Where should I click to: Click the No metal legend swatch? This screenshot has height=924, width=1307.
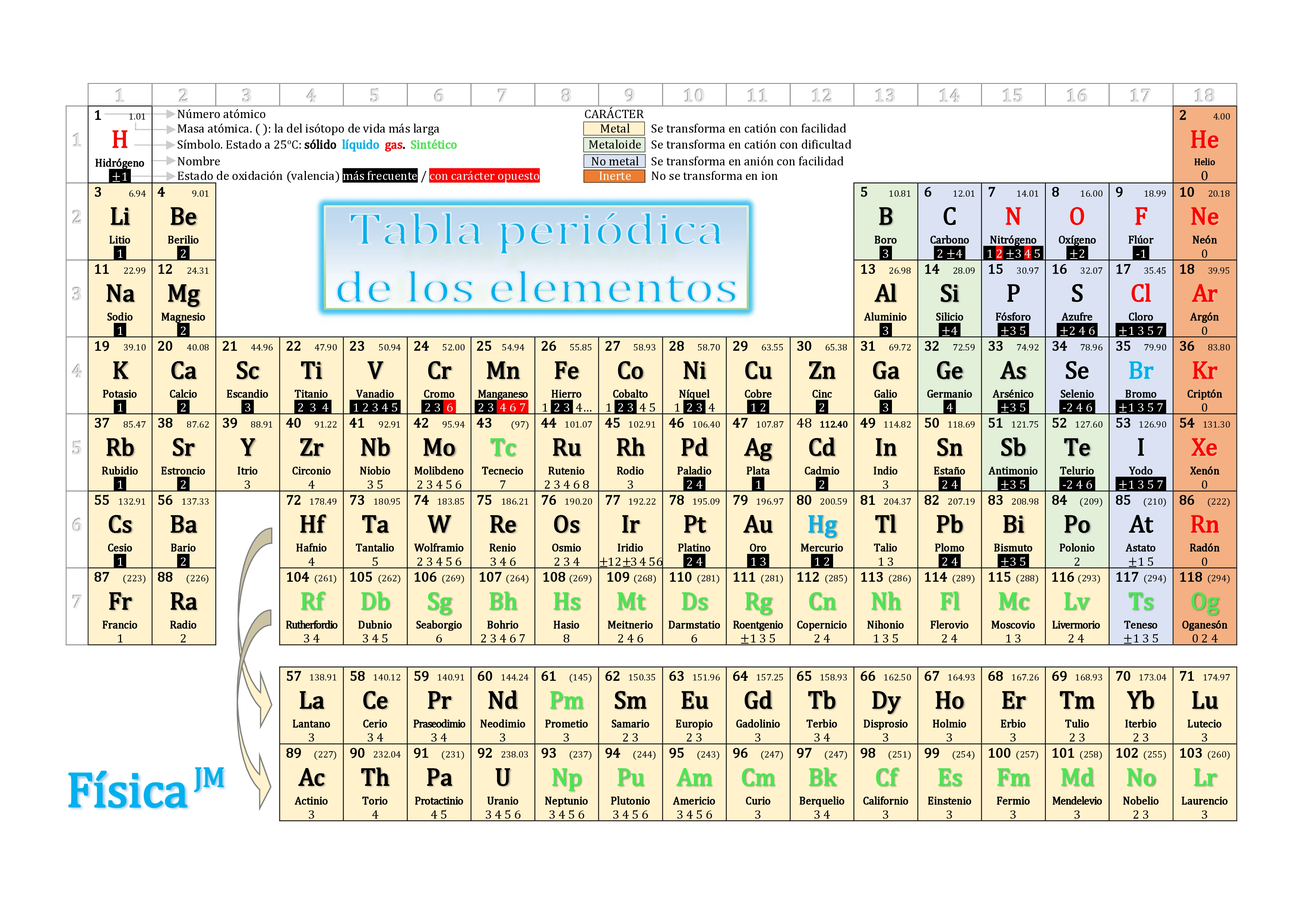(x=614, y=161)
